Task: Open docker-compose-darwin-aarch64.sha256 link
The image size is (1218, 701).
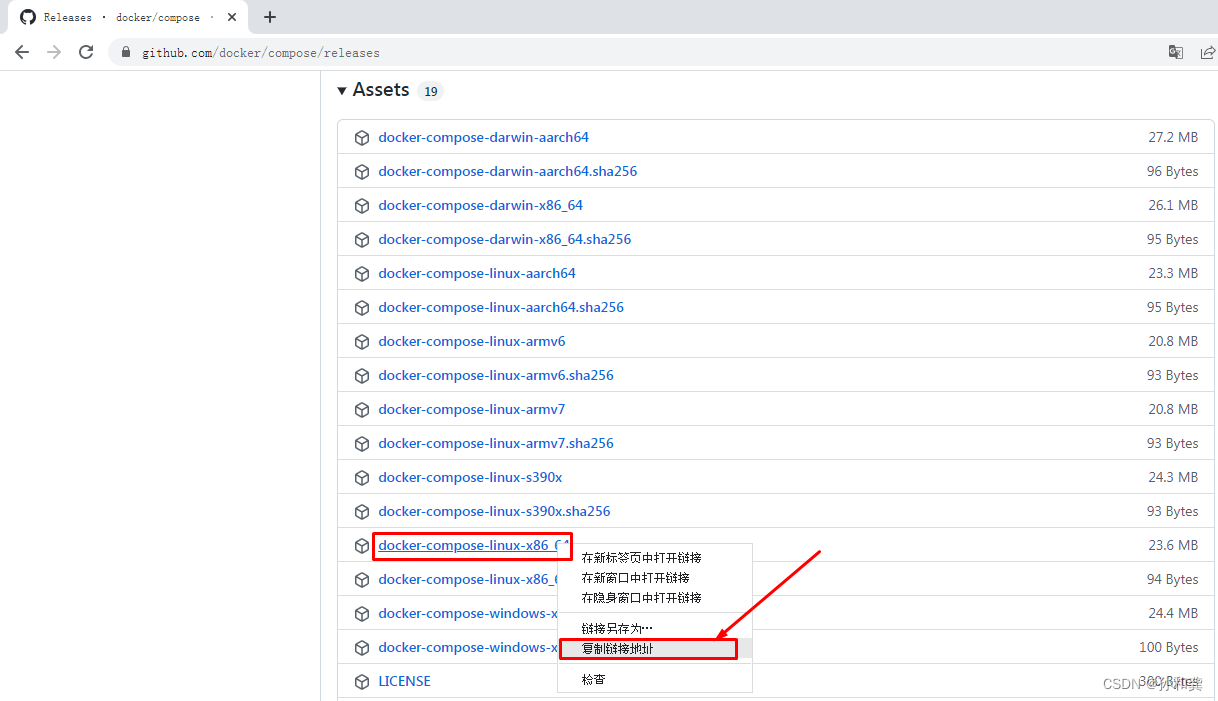Action: pyautogui.click(x=507, y=171)
